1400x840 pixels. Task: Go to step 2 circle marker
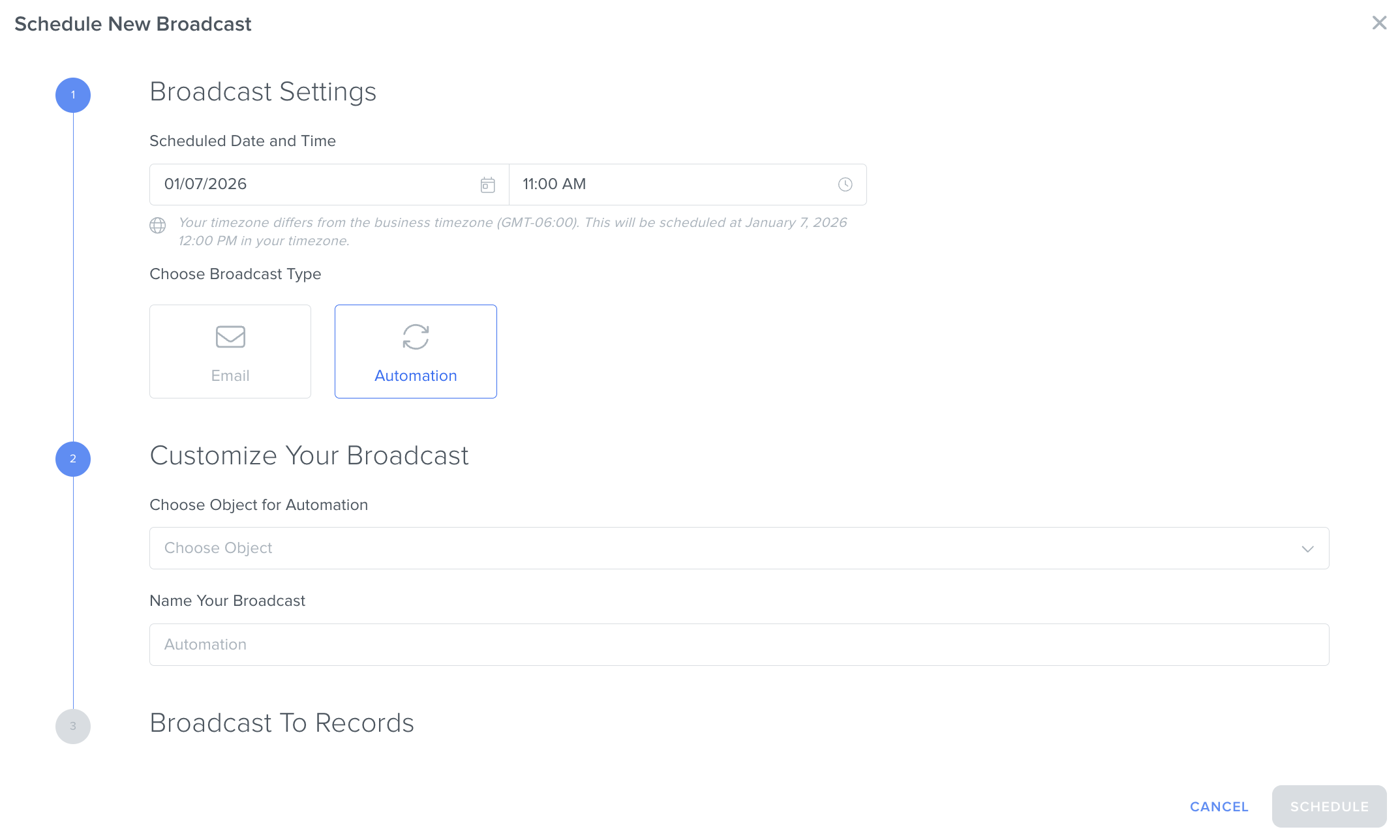73,459
